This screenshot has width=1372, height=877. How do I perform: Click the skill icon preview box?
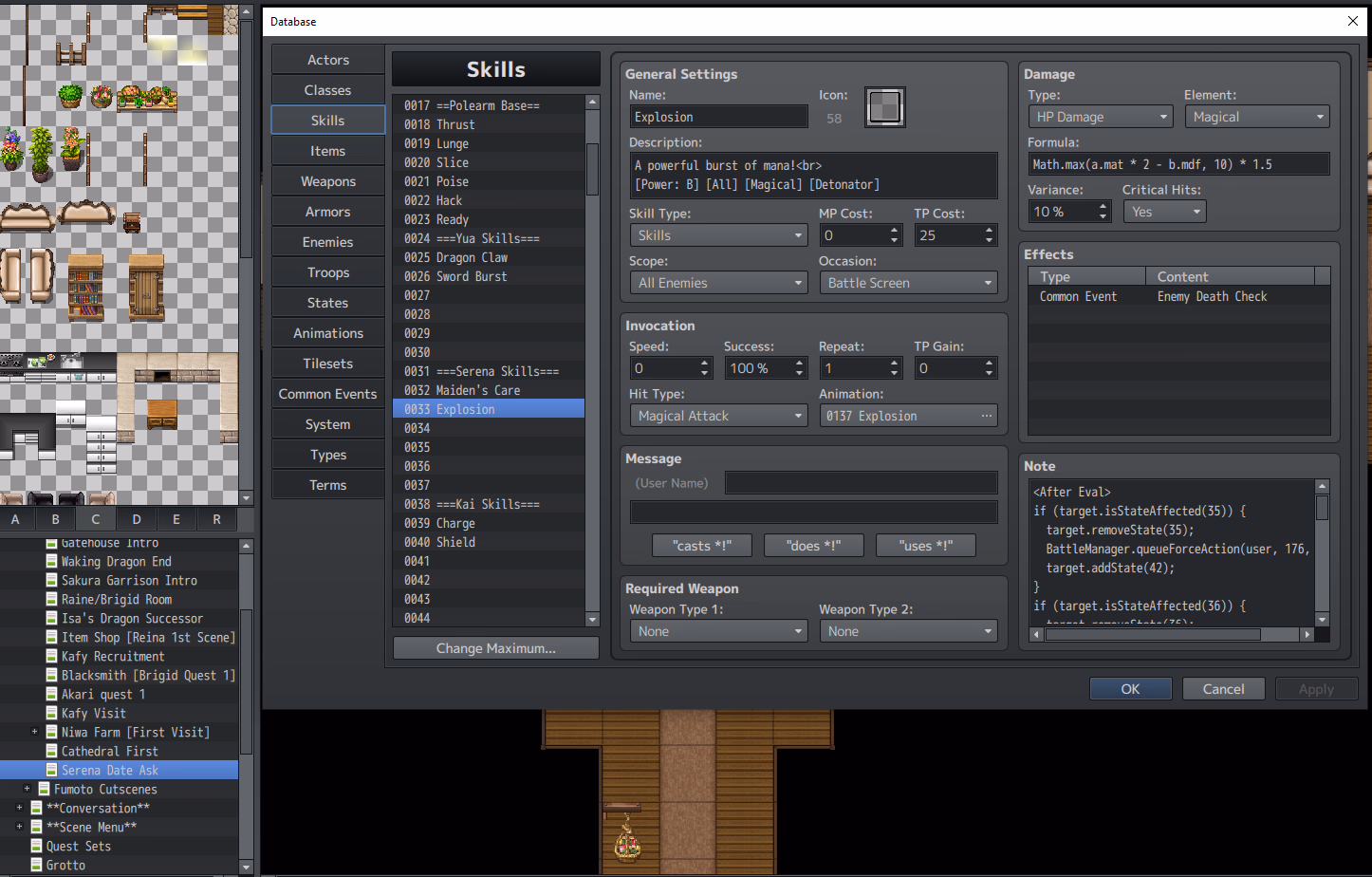(x=884, y=107)
